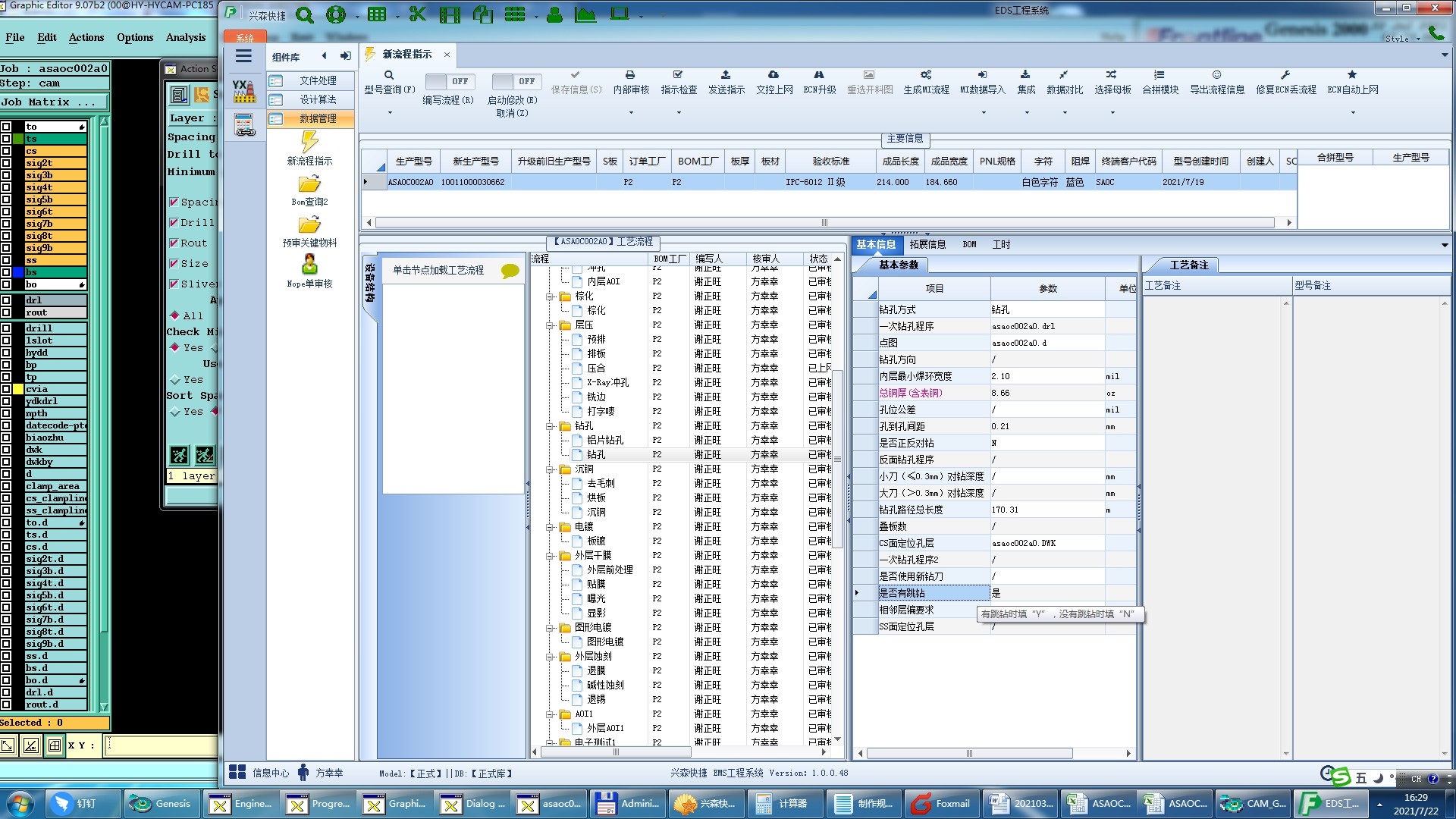Click the 内部审核 printer icon
The height and width of the screenshot is (819, 1456).
coord(630,75)
